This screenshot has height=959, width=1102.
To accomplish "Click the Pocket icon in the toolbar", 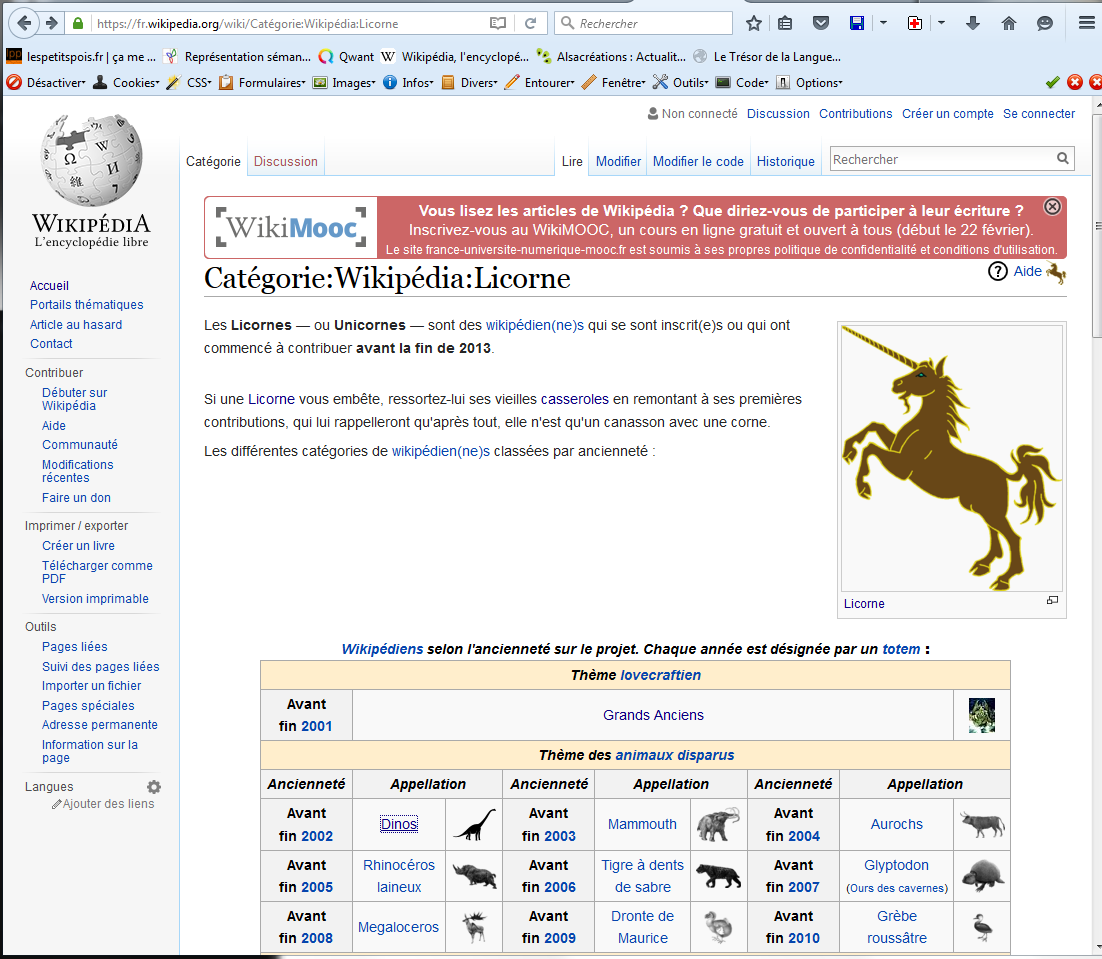I will (x=820, y=23).
